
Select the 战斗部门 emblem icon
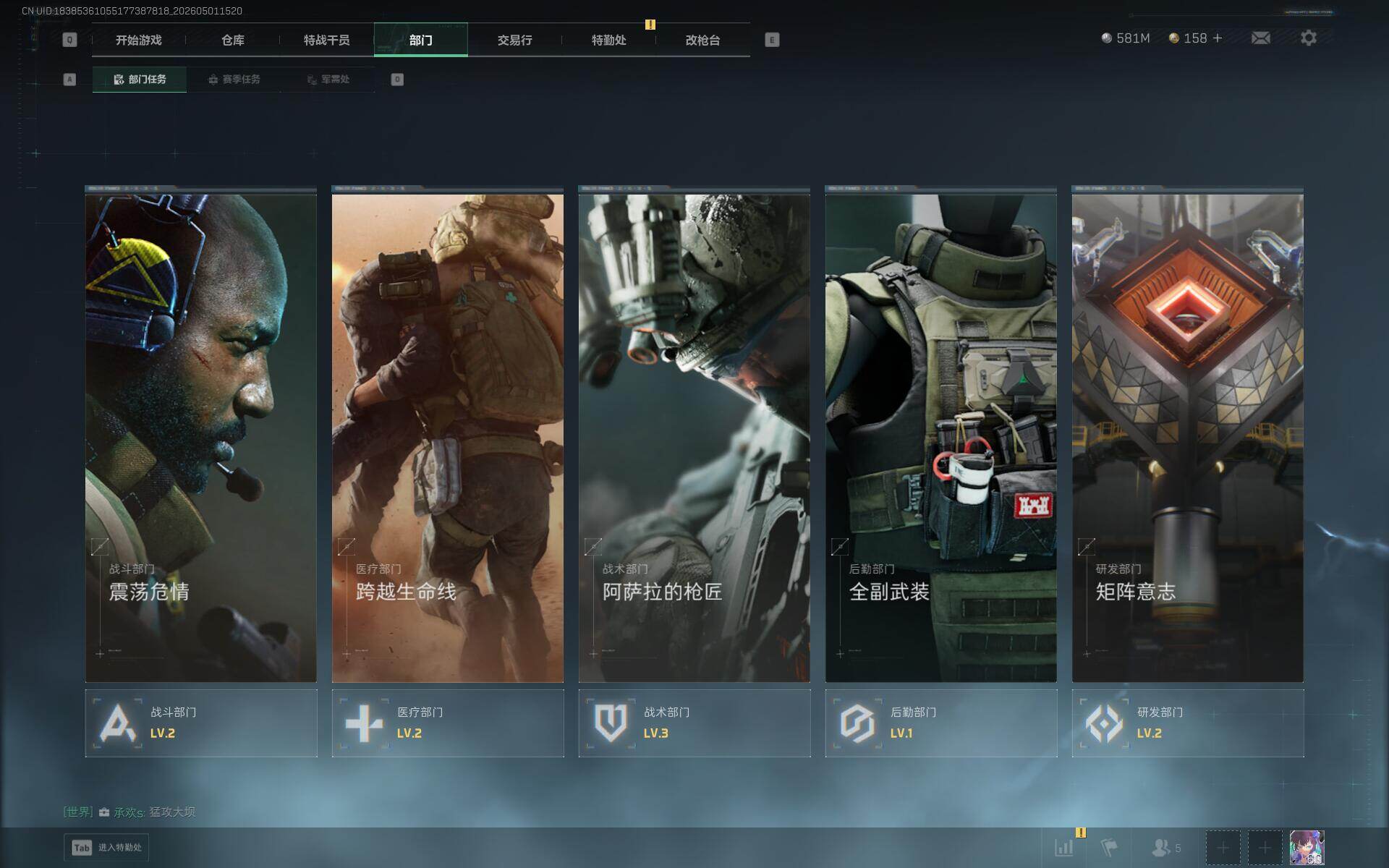tap(118, 723)
